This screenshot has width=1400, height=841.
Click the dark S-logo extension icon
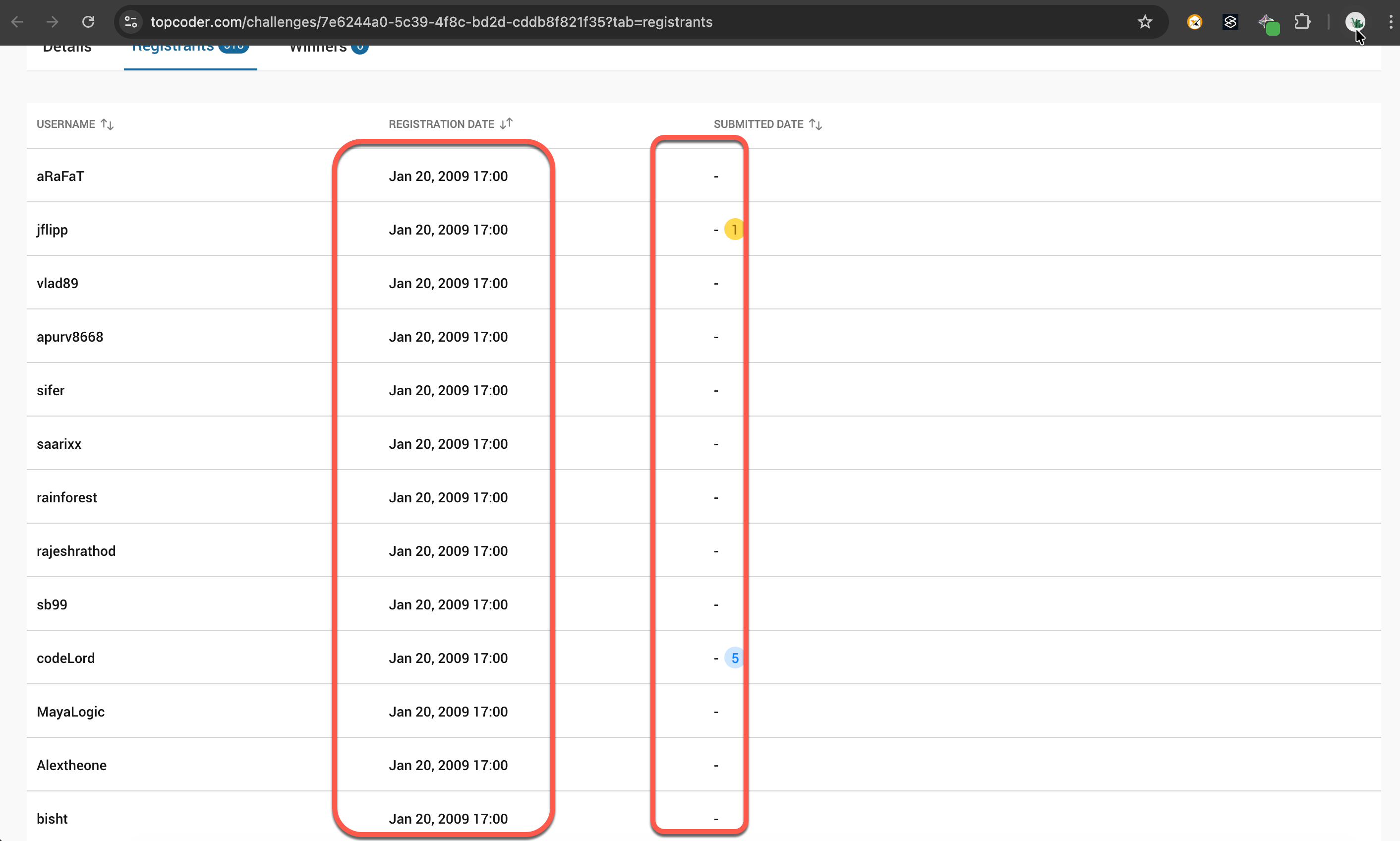click(x=1230, y=22)
